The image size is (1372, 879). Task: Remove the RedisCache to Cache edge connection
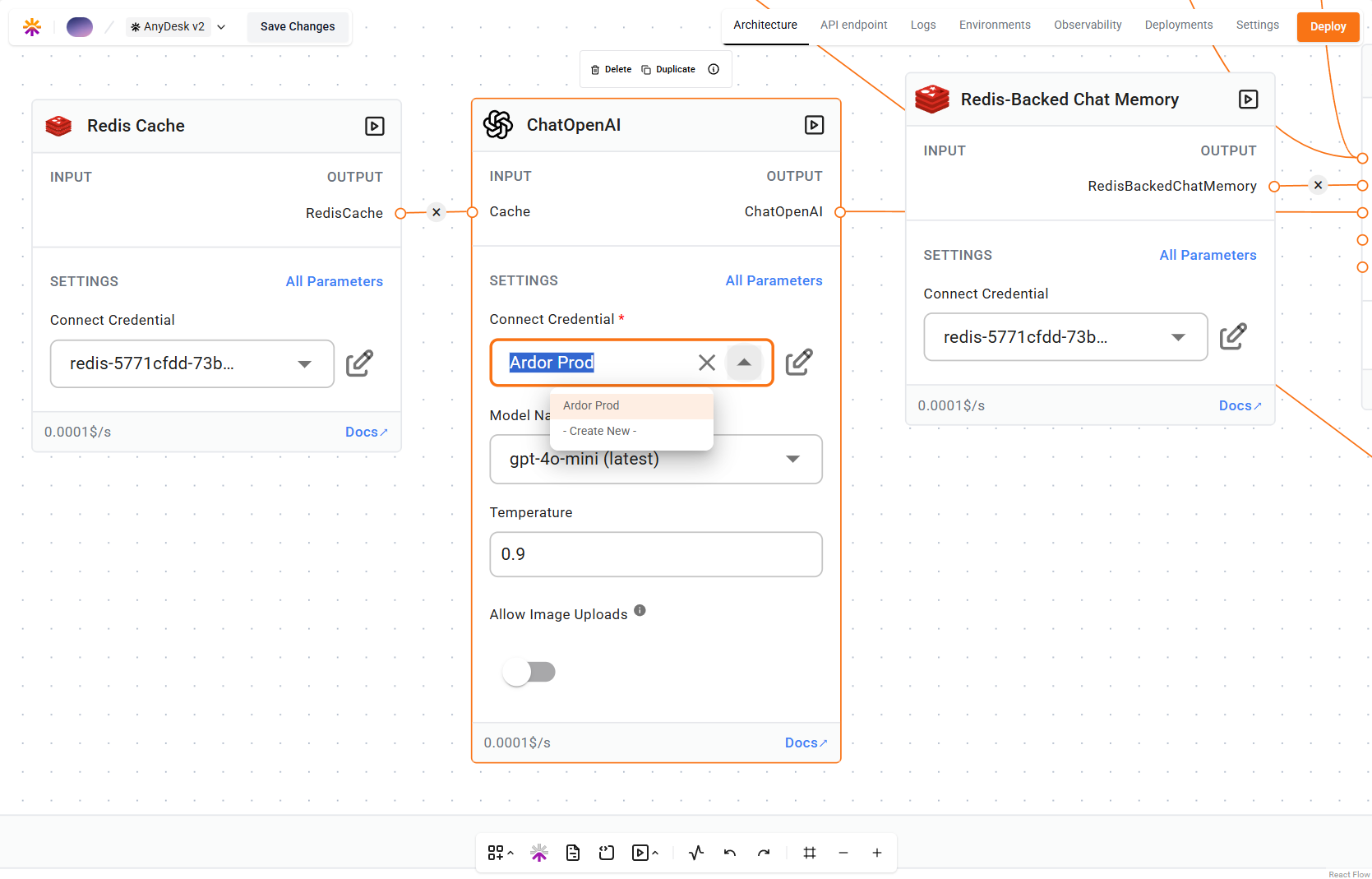click(437, 212)
